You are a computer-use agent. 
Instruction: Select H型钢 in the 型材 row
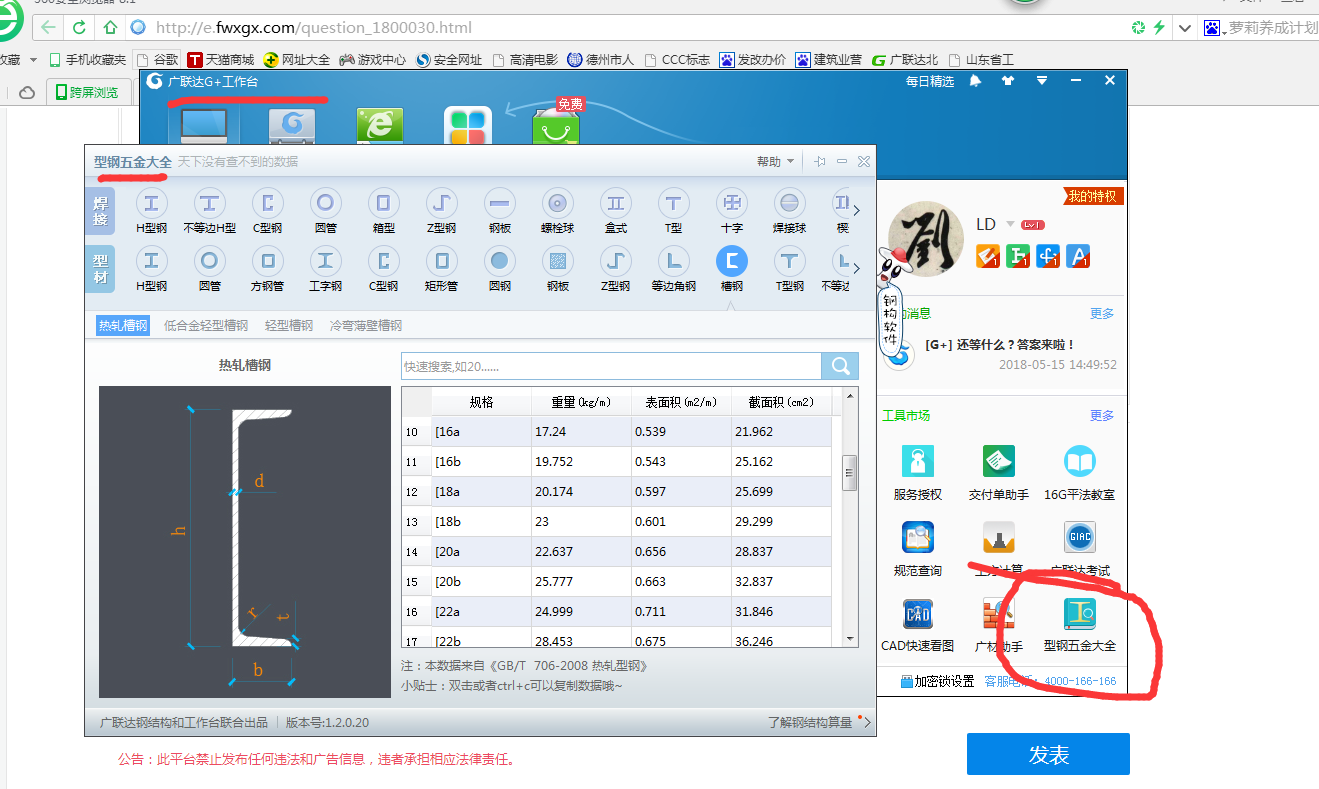[152, 262]
